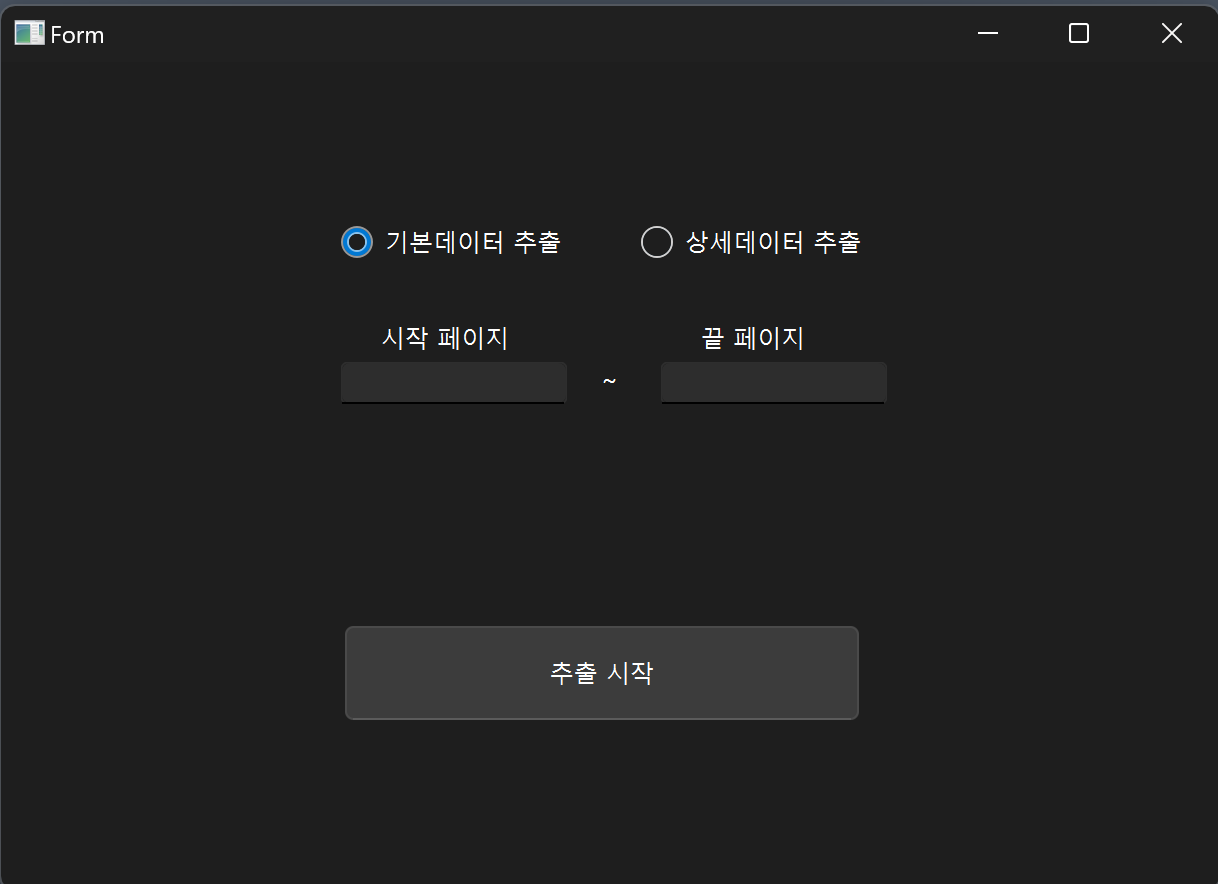This screenshot has width=1218, height=884.
Task: Focus the 끝 페이지 input field
Action: click(x=773, y=382)
